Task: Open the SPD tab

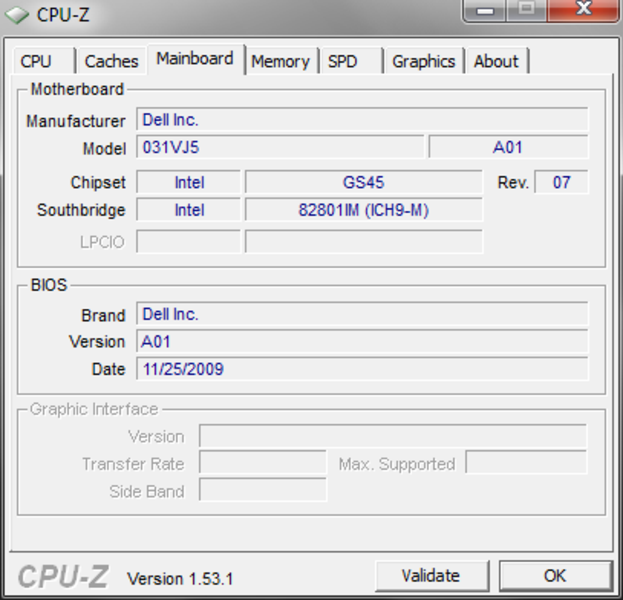Action: (351, 61)
